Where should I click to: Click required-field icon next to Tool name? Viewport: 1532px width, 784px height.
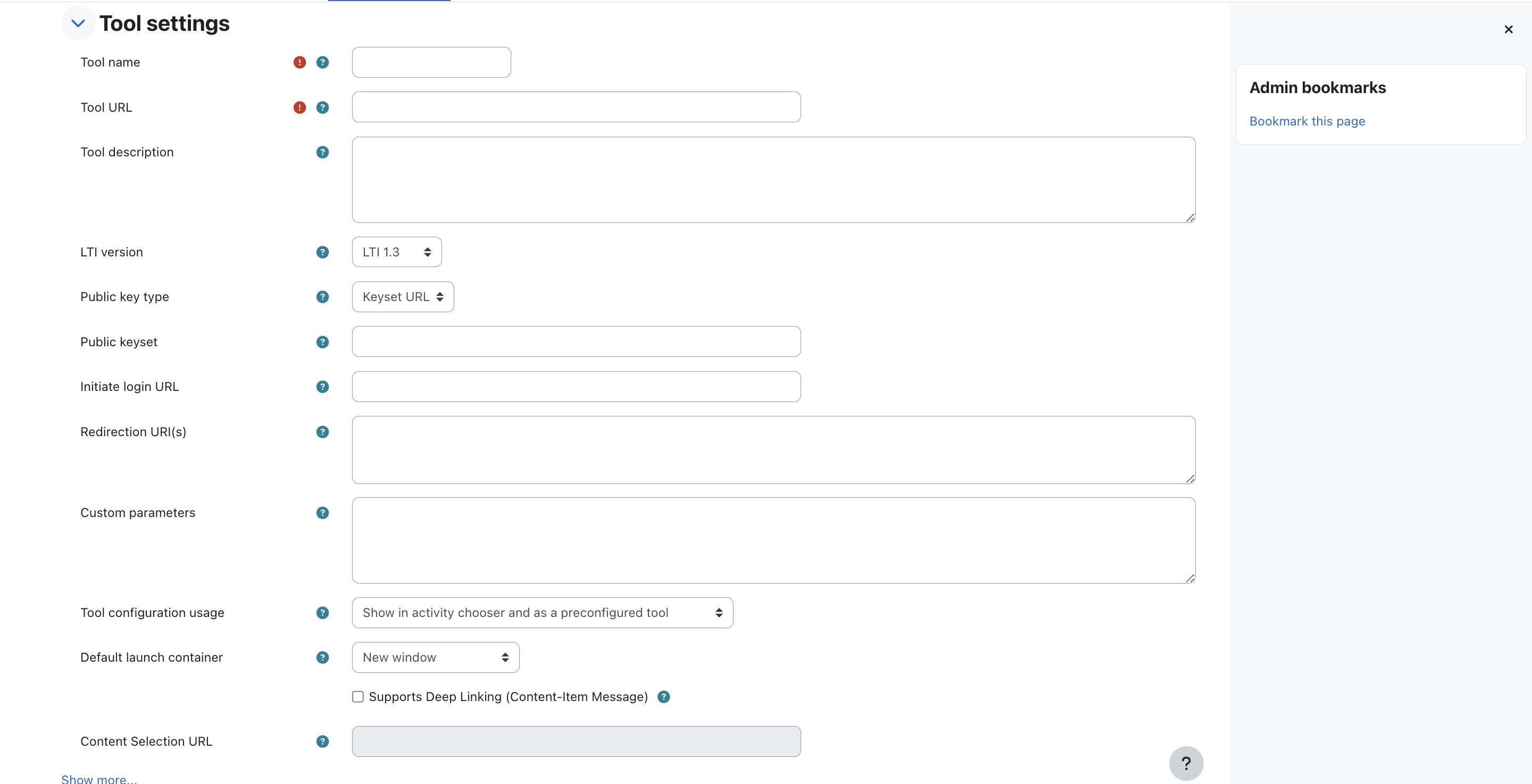tap(299, 62)
